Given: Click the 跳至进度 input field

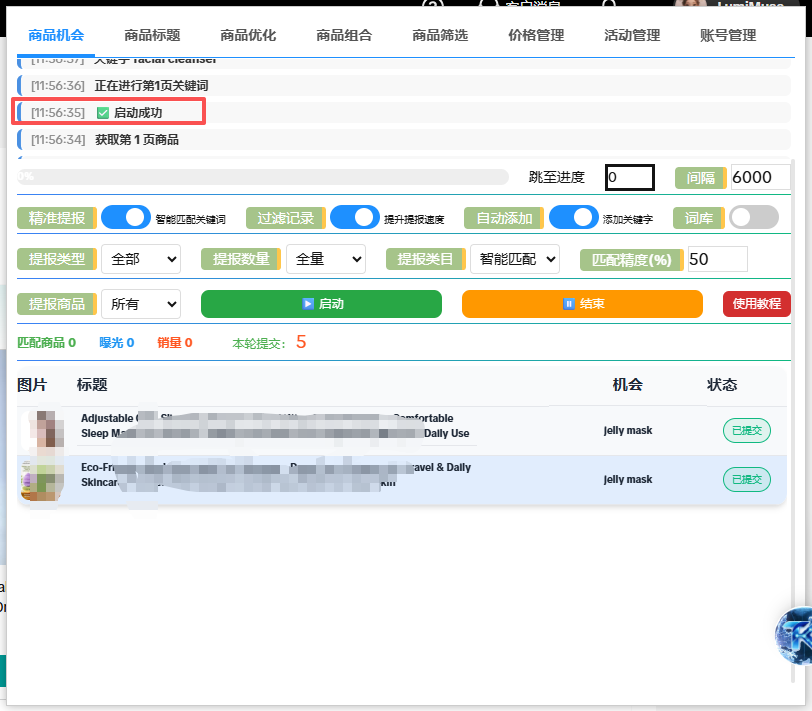Looking at the screenshot, I should pyautogui.click(x=629, y=175).
